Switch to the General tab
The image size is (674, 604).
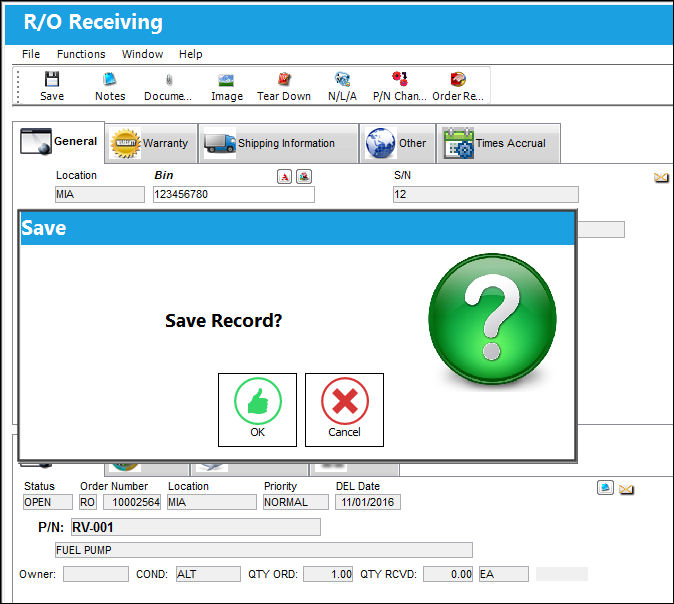pyautogui.click(x=58, y=142)
